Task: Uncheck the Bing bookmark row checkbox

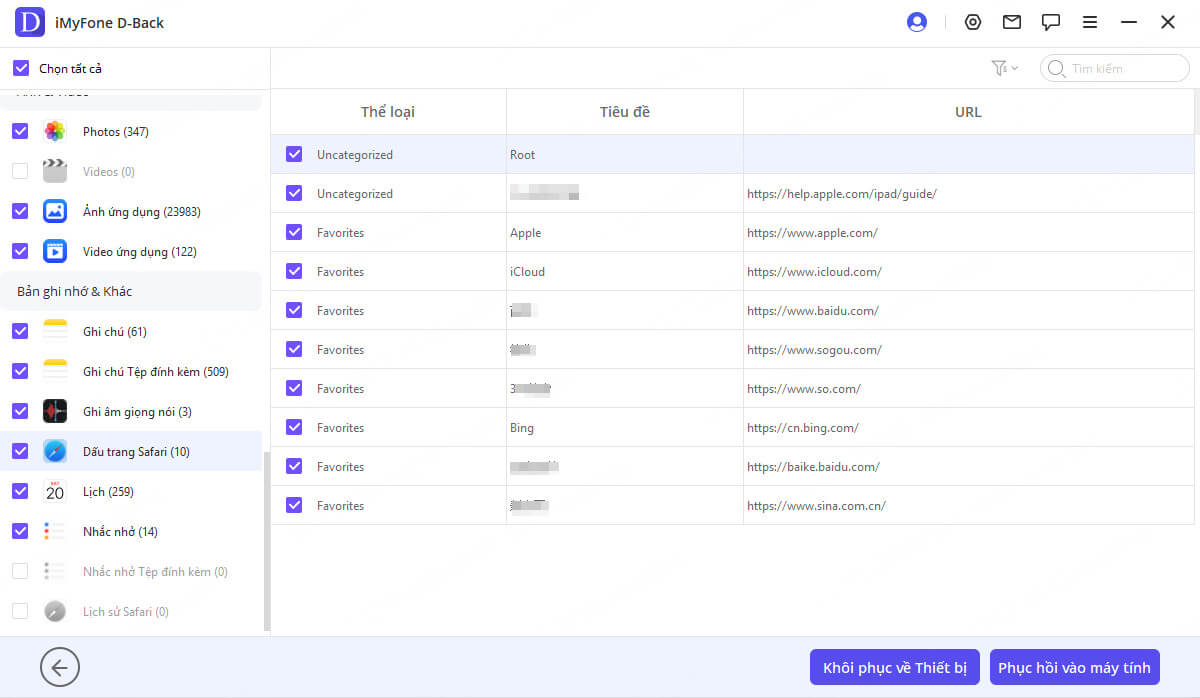Action: 294,427
